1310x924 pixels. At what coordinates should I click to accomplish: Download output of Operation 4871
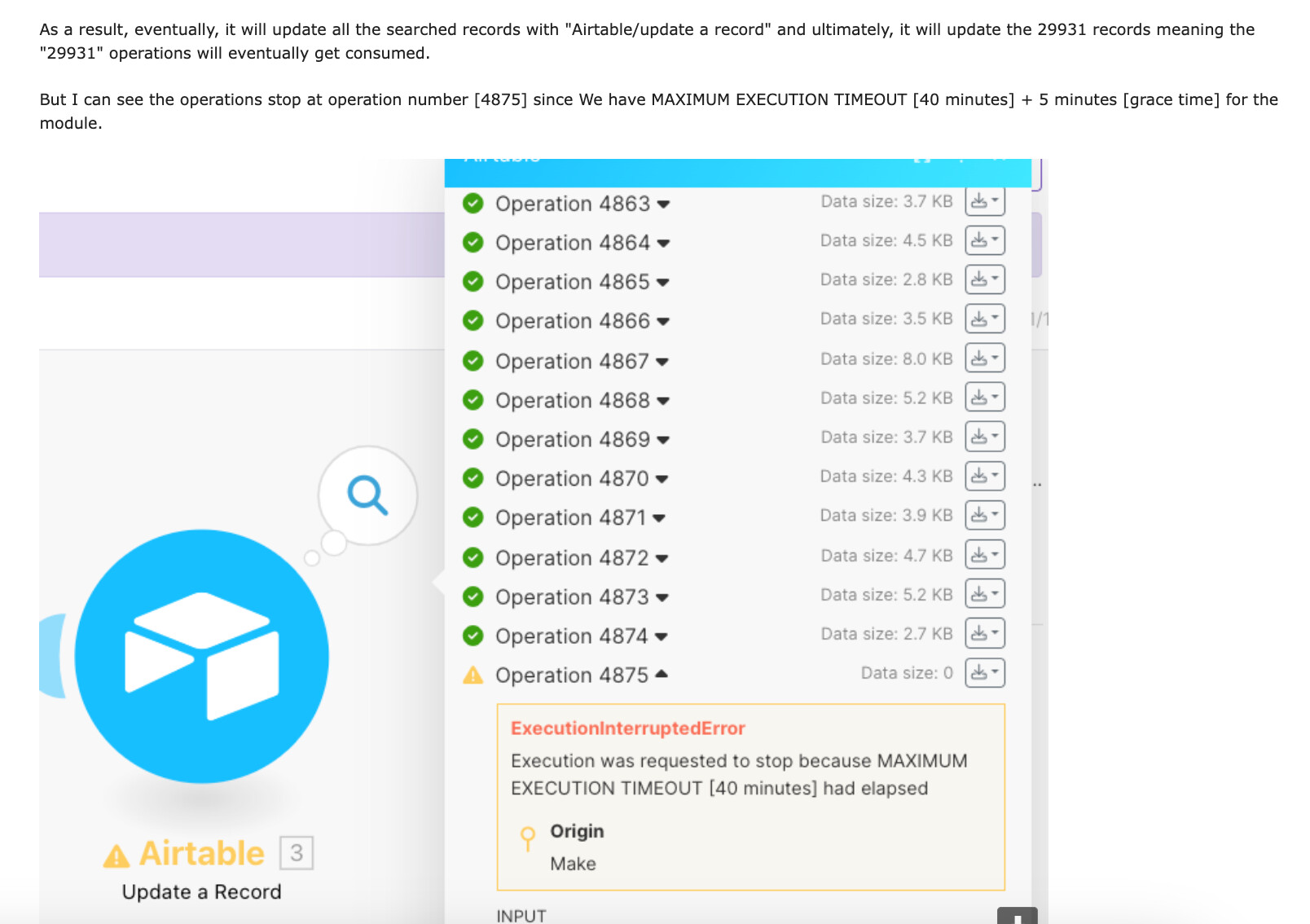click(x=985, y=515)
